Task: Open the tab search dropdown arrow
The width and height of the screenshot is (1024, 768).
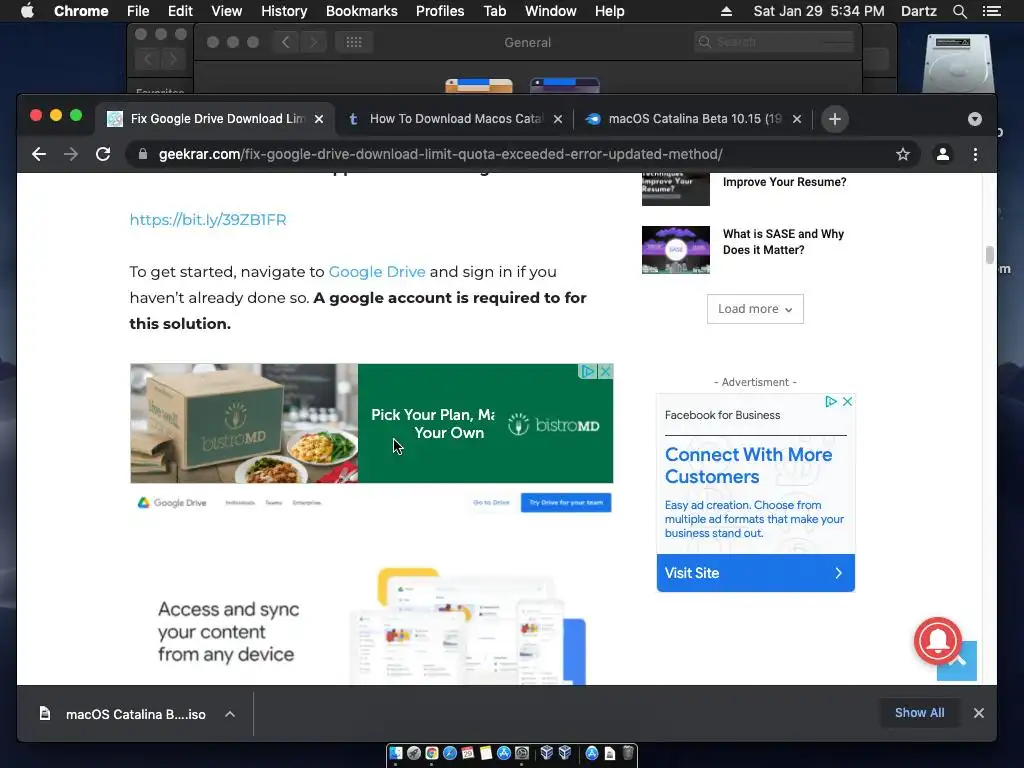Action: point(974,119)
